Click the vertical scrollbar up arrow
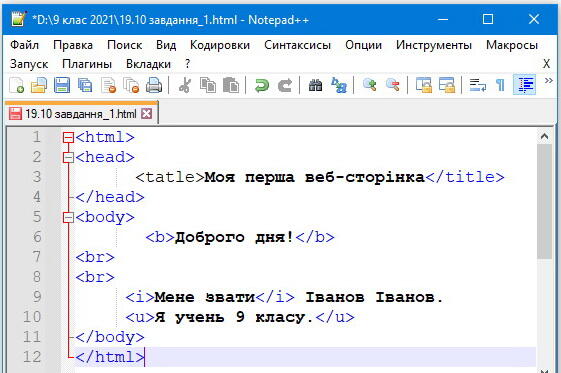This screenshot has height=373, width=561. (x=544, y=137)
